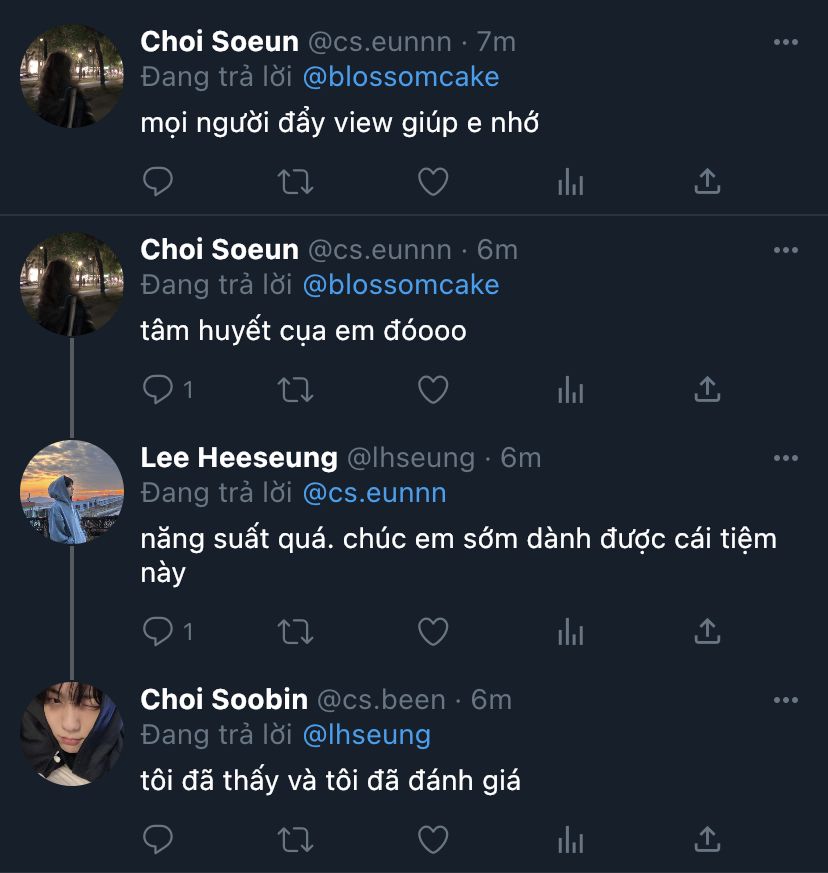
Task: View analytics for Choi Soobin's tweet
Action: pyautogui.click(x=570, y=839)
